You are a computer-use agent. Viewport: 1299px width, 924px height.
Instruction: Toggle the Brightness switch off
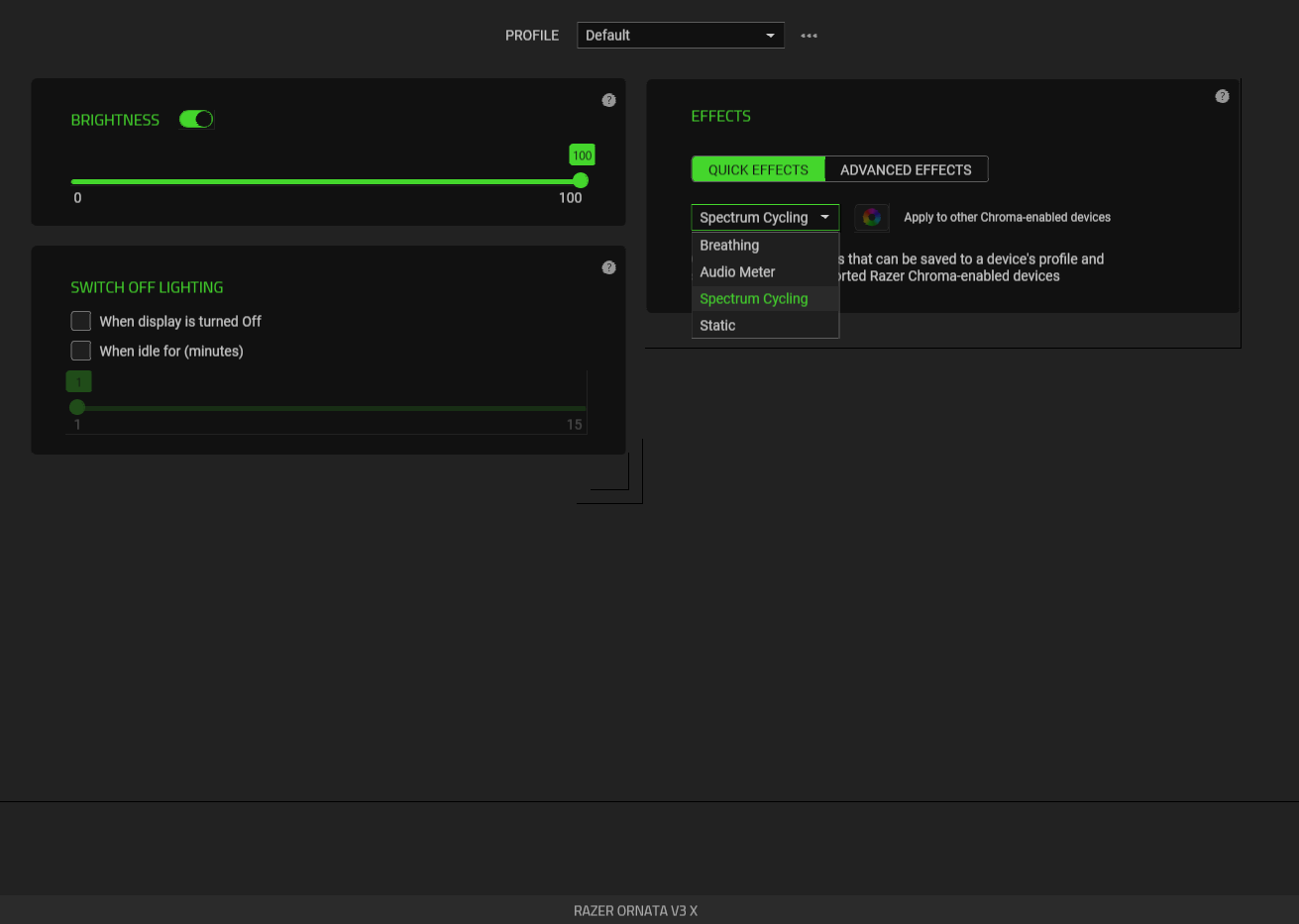[x=195, y=118]
